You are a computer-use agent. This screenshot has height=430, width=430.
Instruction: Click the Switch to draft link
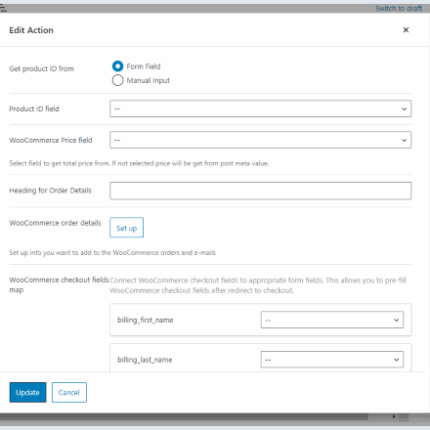click(x=398, y=8)
